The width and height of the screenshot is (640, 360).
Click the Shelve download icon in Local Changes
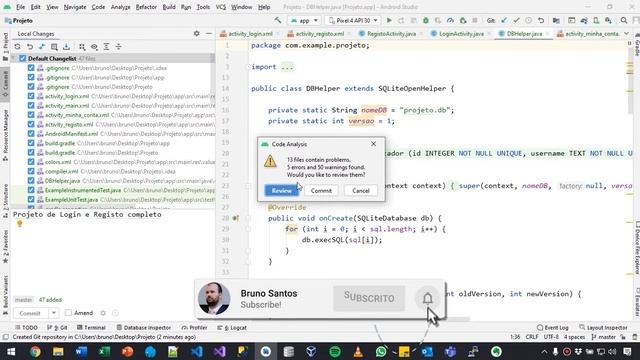point(66,47)
